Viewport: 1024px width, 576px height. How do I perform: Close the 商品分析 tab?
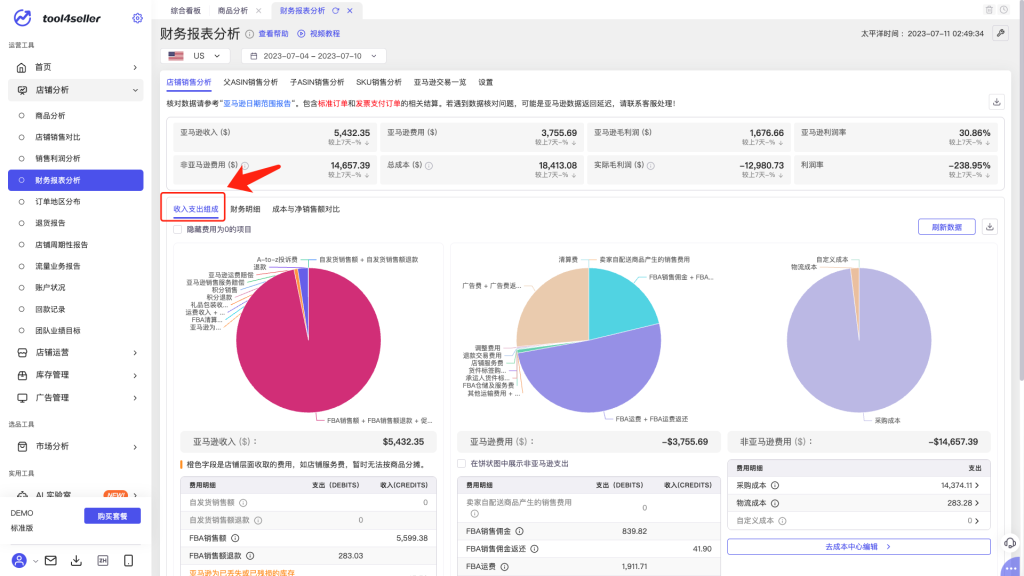click(x=259, y=10)
